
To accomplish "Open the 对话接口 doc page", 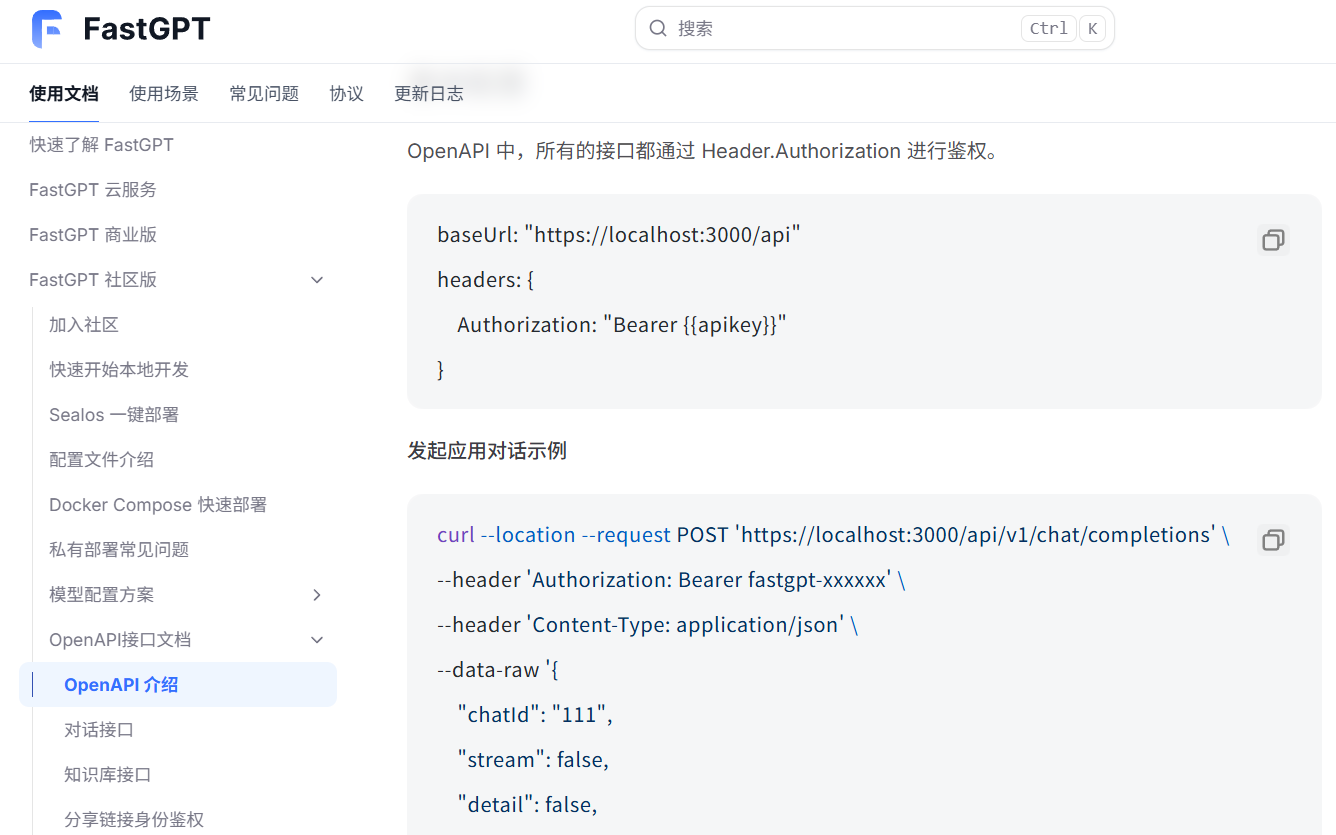I will [99, 730].
